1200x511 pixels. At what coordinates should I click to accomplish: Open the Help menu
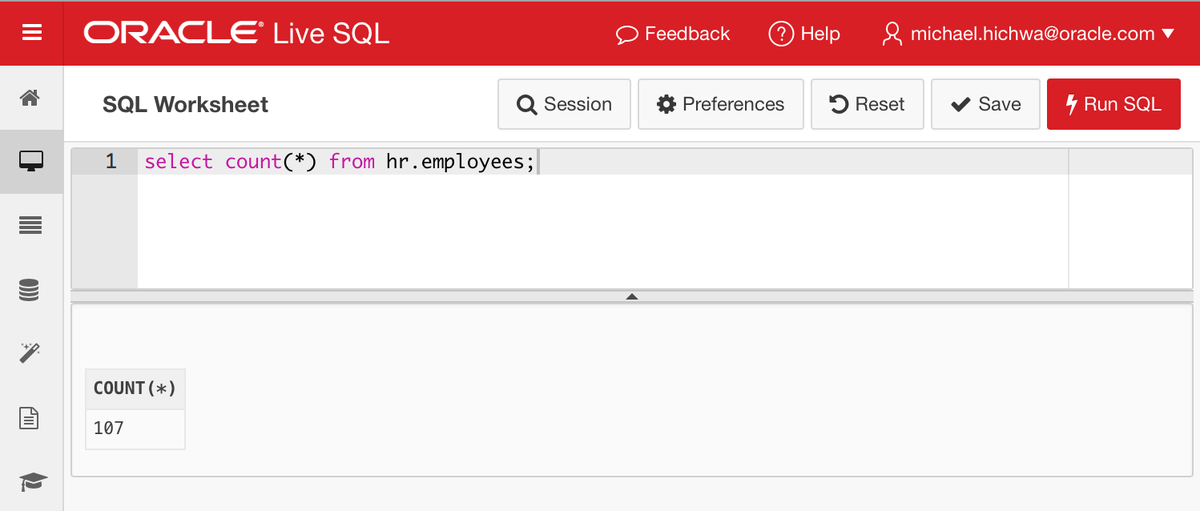pos(804,34)
